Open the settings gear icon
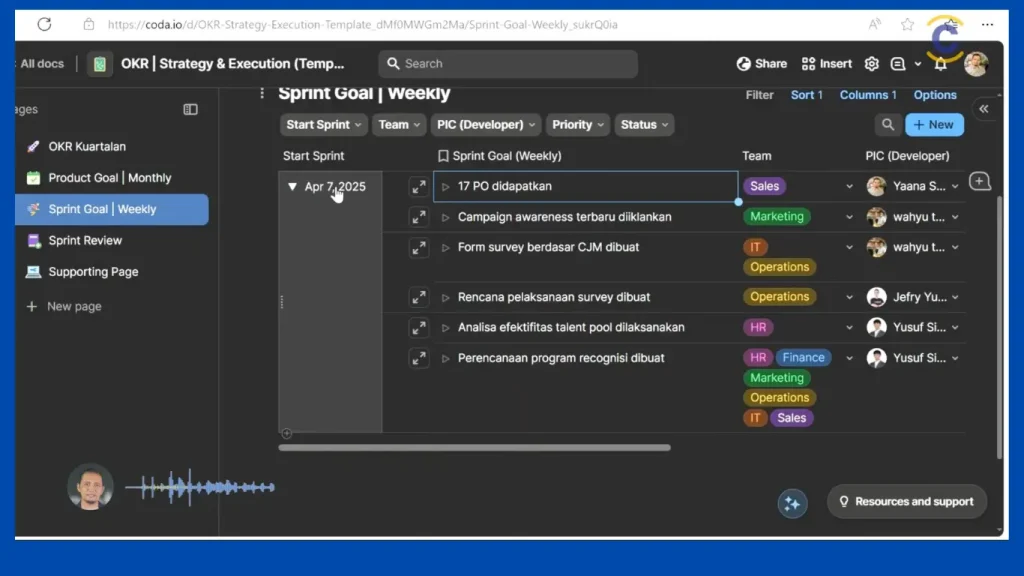The height and width of the screenshot is (576, 1024). point(871,64)
